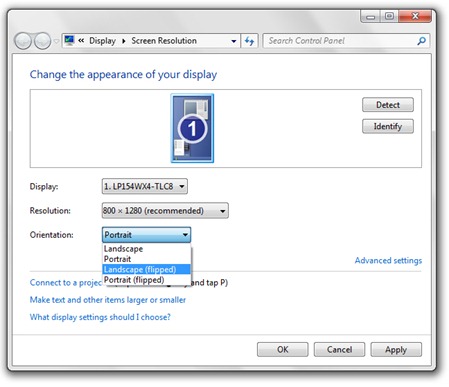Minimize the Screen Resolution window

pos(371,16)
